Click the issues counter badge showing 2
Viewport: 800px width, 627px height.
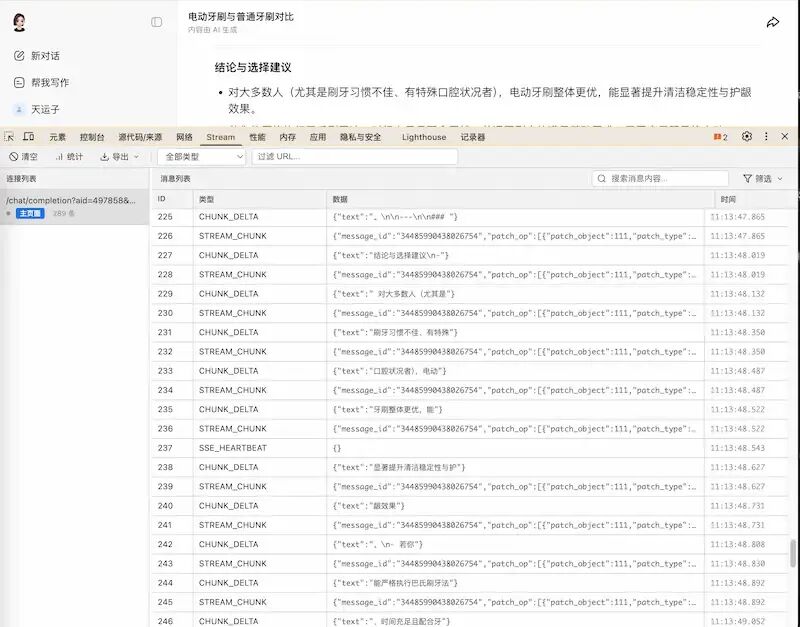coord(720,137)
